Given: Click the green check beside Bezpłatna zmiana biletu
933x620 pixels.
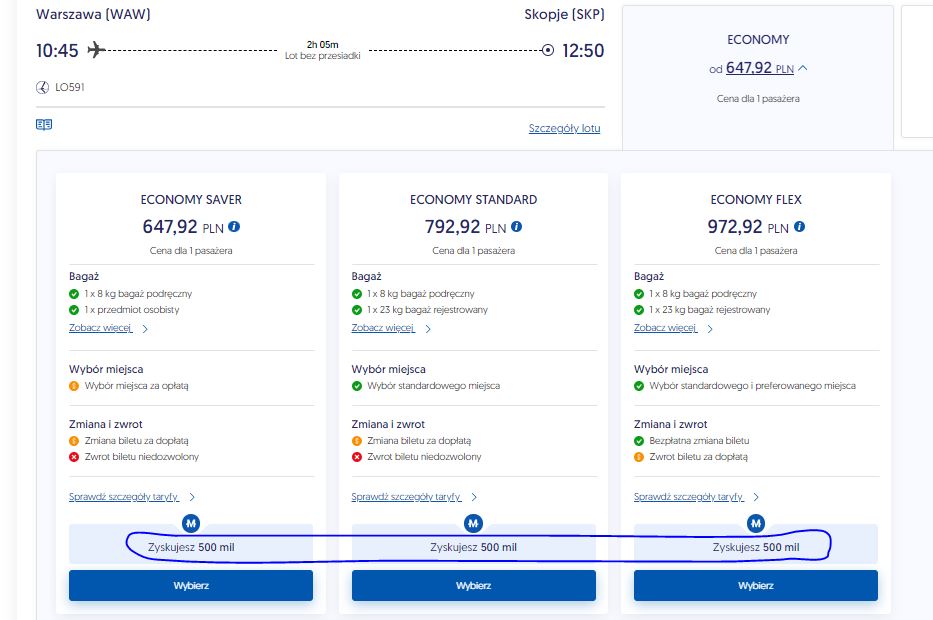Looking at the screenshot, I should (x=639, y=441).
